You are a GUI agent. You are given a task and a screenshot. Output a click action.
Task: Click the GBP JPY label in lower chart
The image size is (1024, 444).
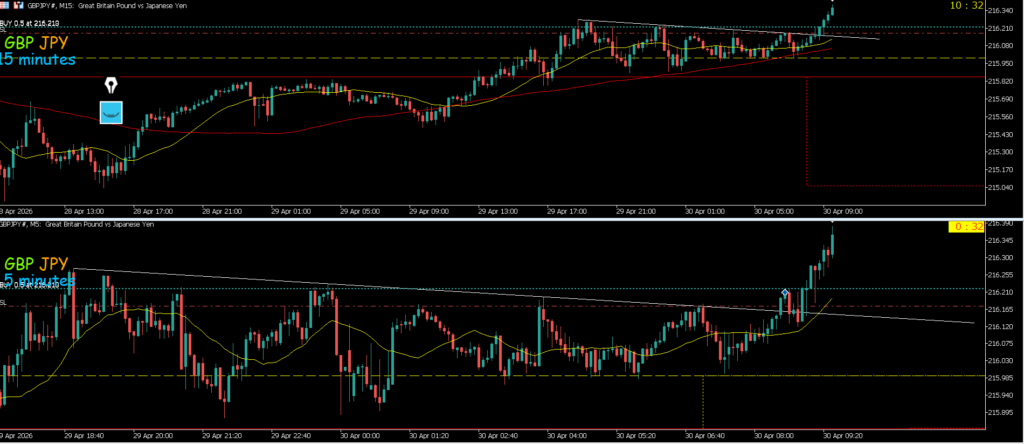click(x=37, y=264)
